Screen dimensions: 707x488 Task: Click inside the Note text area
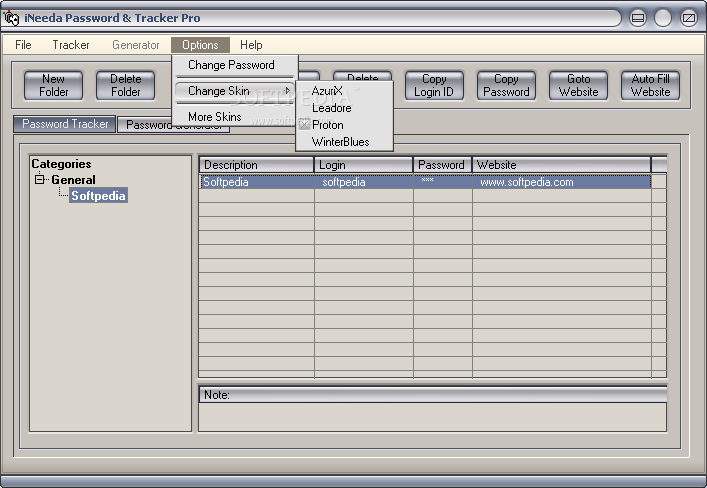point(432,417)
